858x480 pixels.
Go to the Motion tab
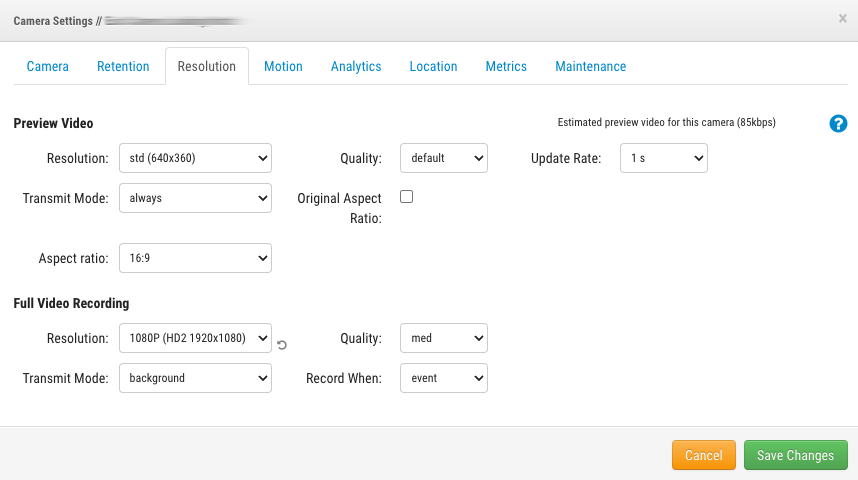(x=283, y=66)
